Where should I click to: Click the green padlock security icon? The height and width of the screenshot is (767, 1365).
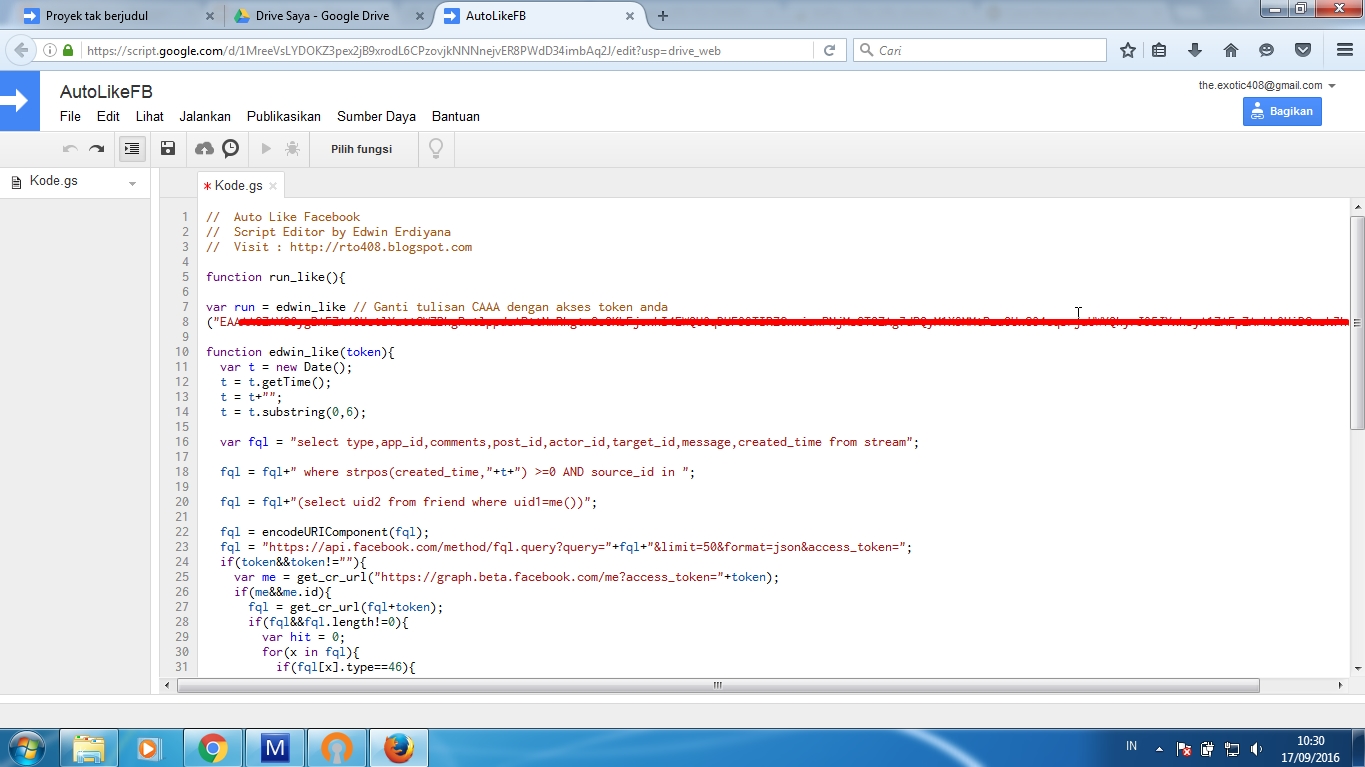tap(68, 50)
